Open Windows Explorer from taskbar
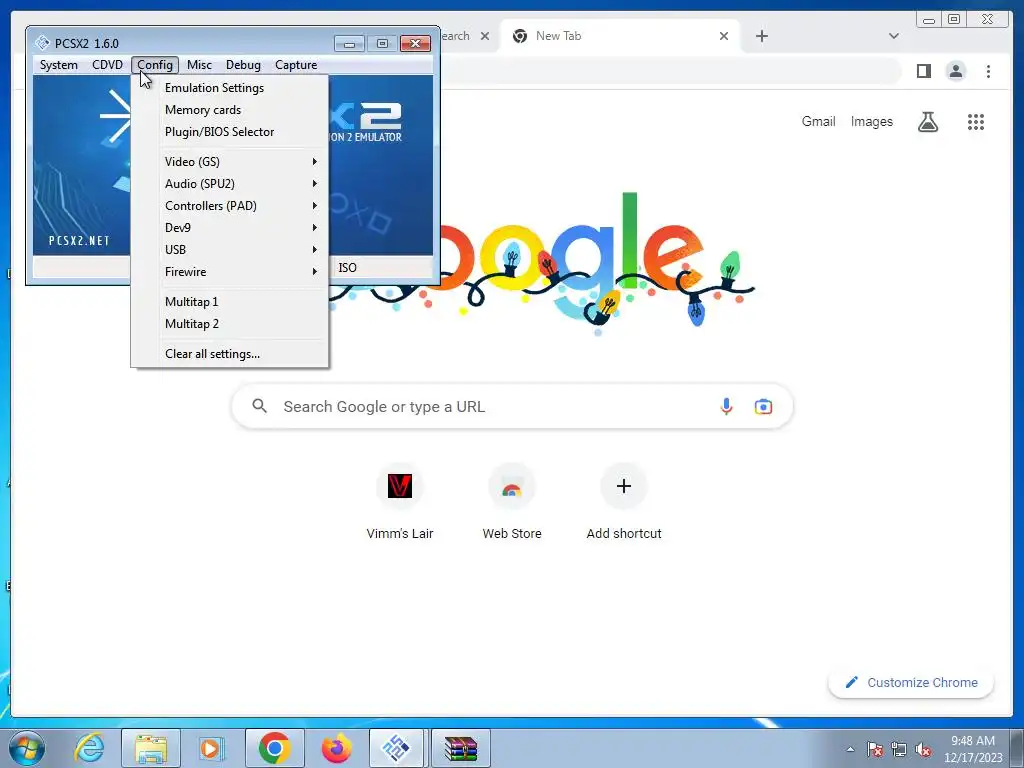Viewport: 1024px width, 768px height. 151,748
